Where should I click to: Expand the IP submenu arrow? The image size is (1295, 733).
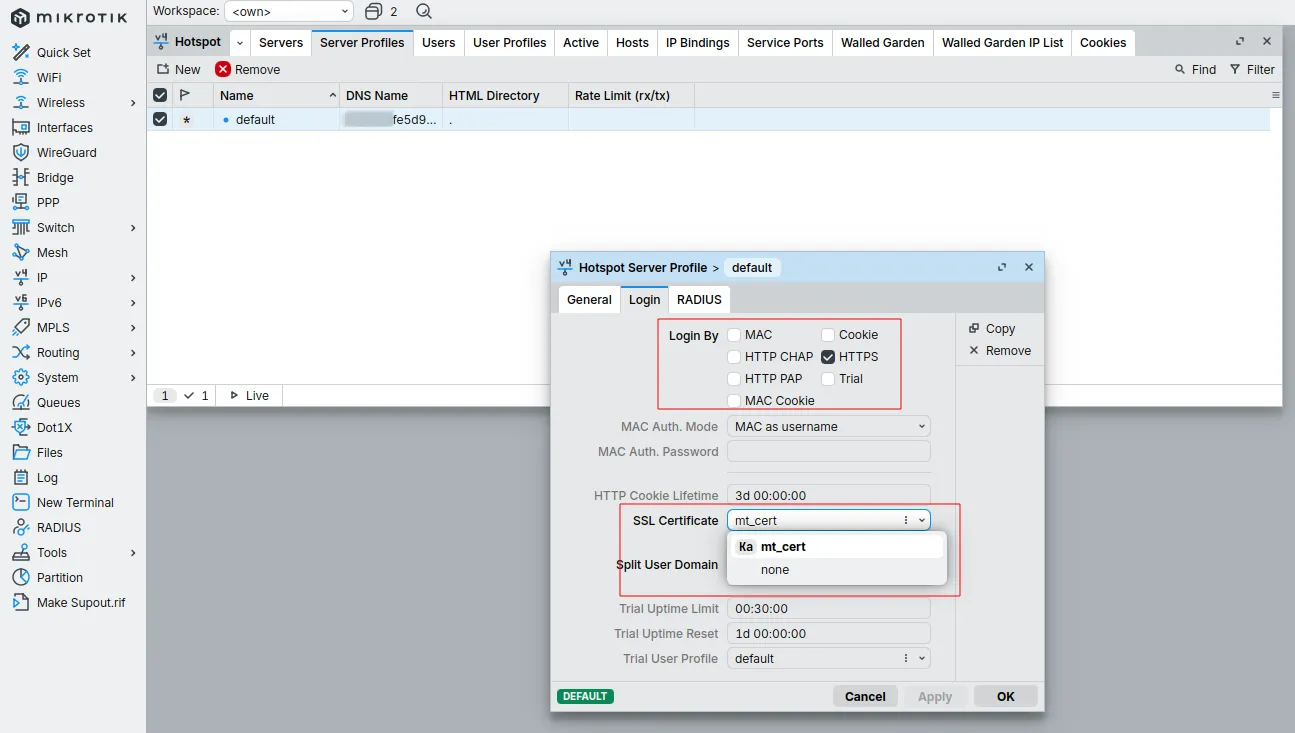click(x=133, y=278)
